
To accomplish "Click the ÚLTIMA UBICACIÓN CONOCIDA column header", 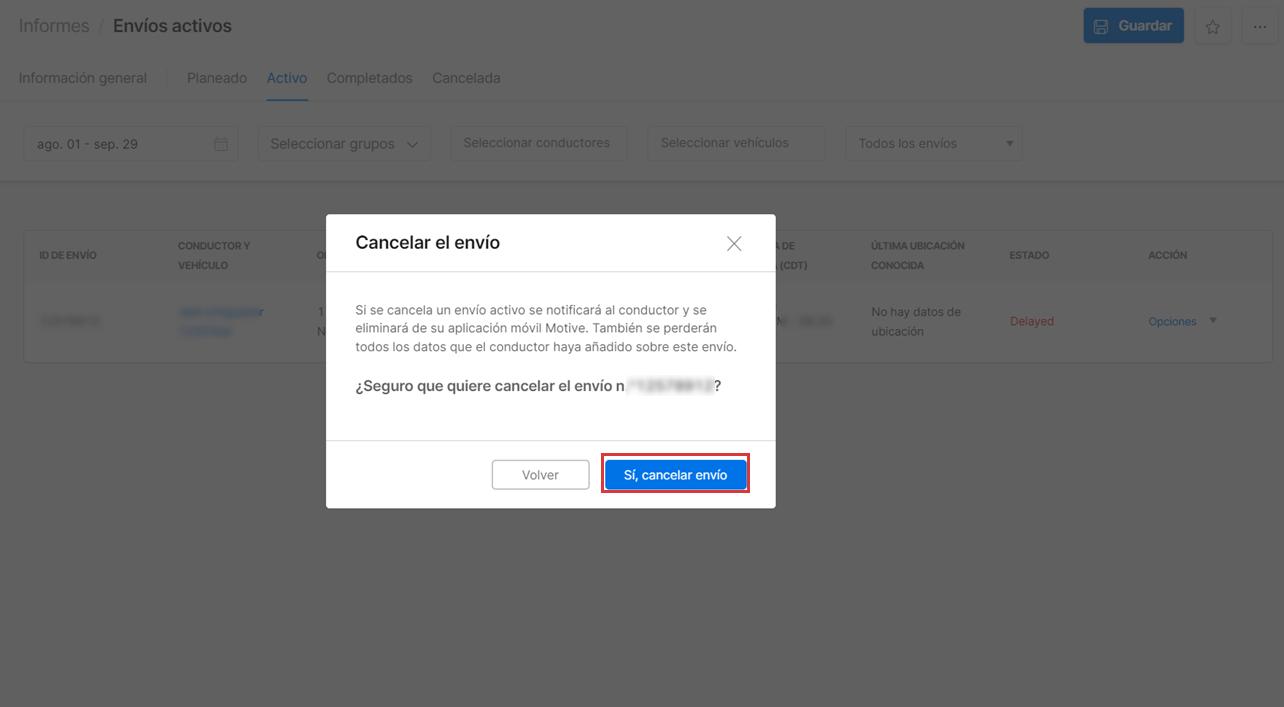I will pyautogui.click(x=918, y=255).
